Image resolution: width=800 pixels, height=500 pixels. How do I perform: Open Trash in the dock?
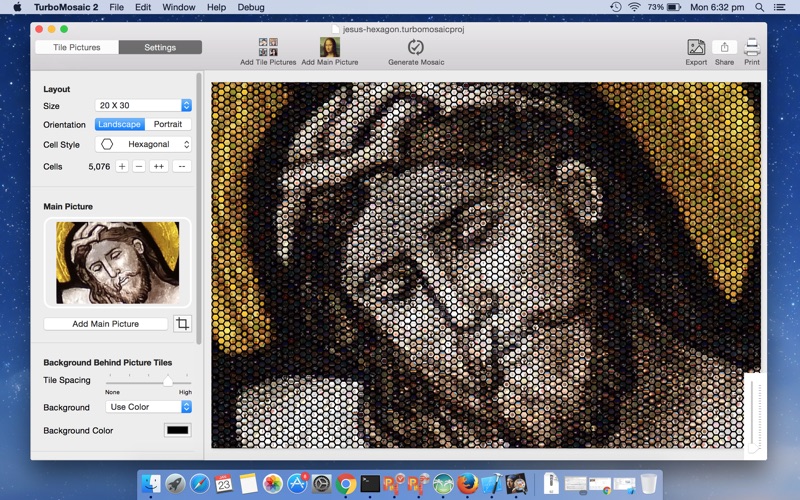(x=649, y=483)
